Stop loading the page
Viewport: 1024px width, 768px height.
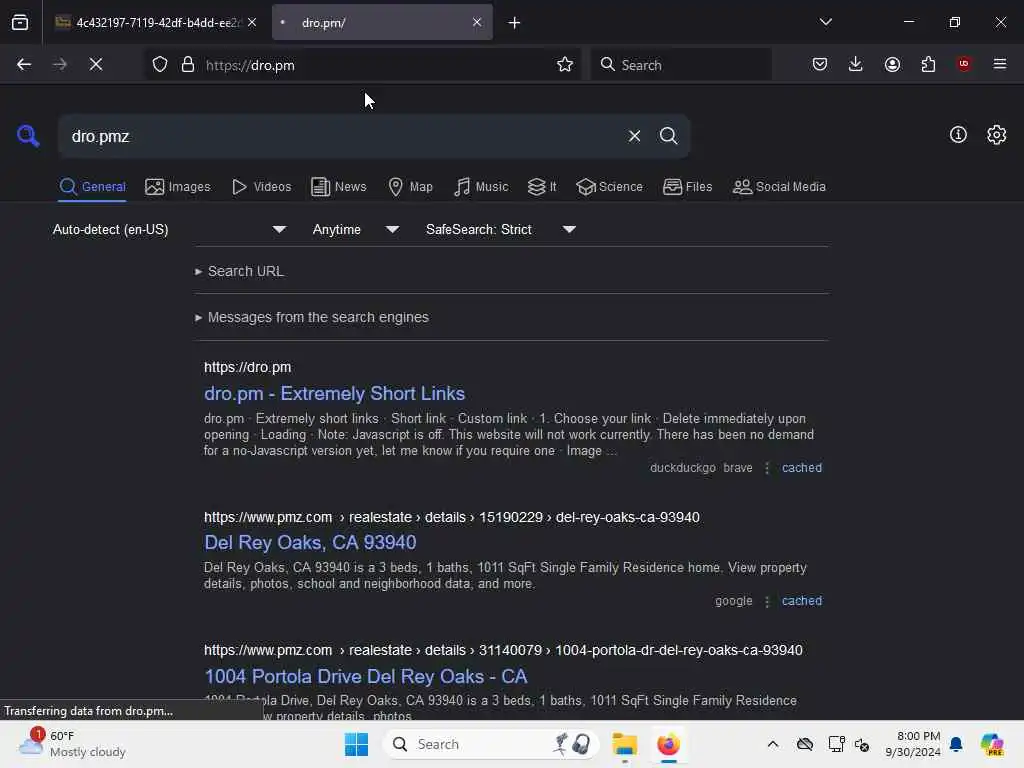(96, 65)
